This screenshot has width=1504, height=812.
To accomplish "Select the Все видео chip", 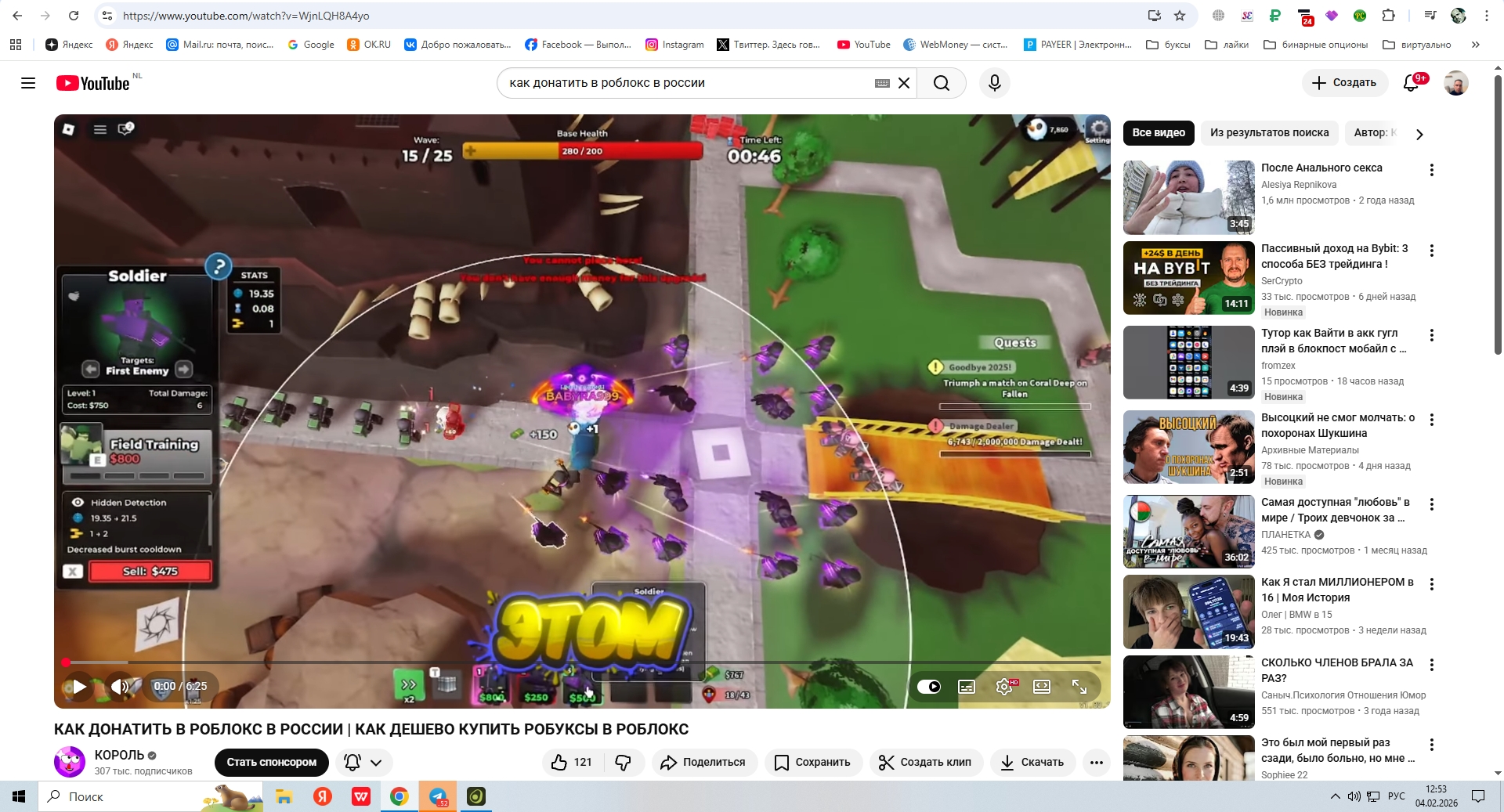I will pos(1159,133).
